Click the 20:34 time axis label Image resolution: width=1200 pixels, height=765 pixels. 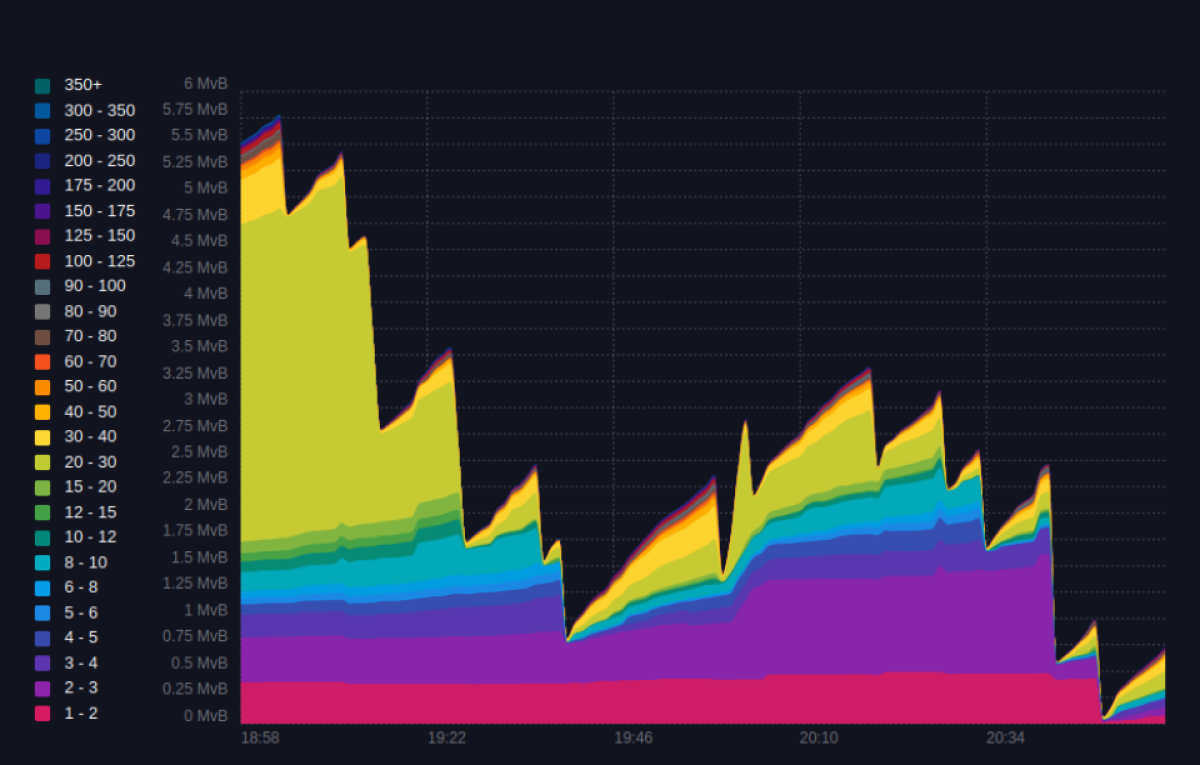(x=1005, y=738)
